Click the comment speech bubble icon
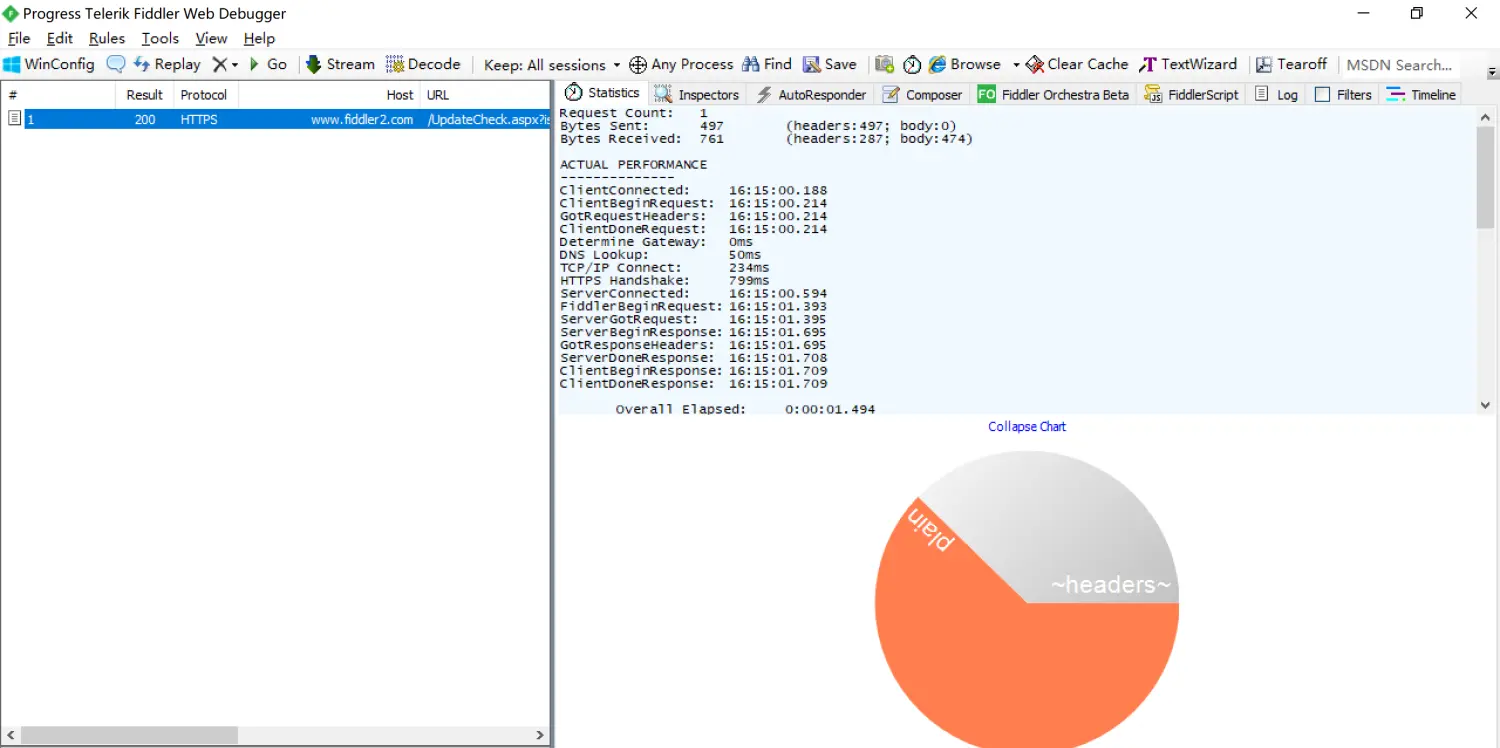 click(x=116, y=64)
